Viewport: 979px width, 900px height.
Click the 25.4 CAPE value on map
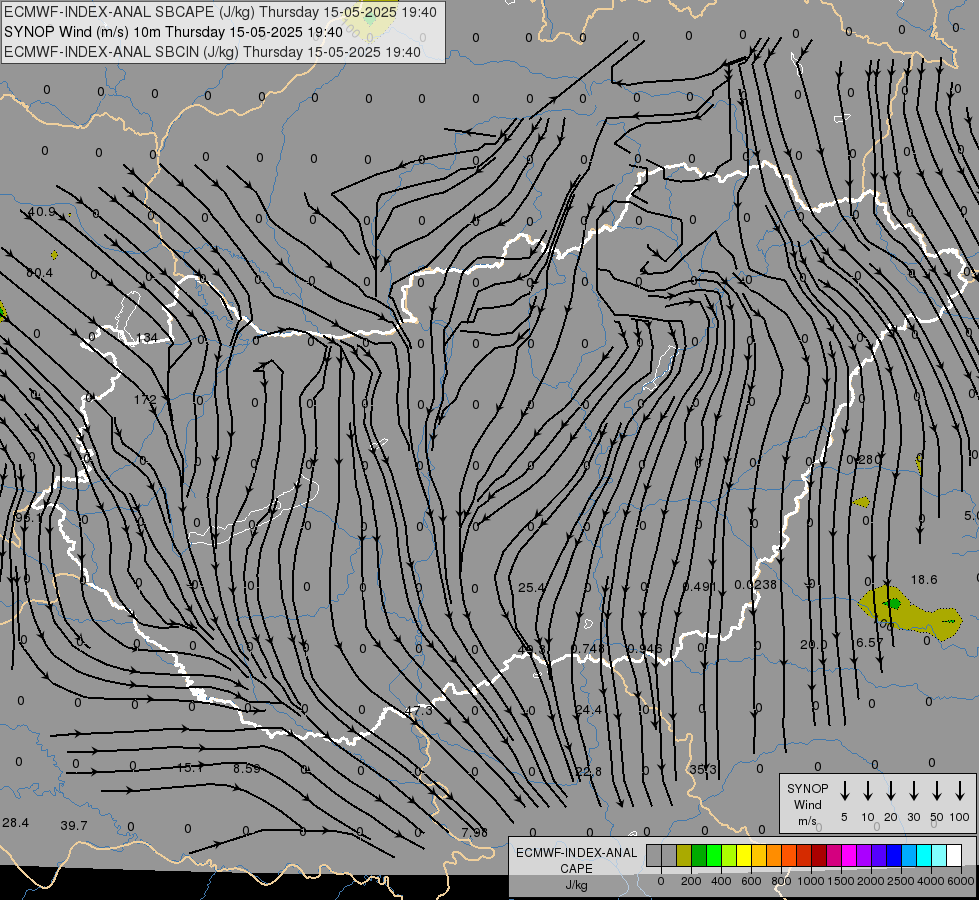point(531,588)
